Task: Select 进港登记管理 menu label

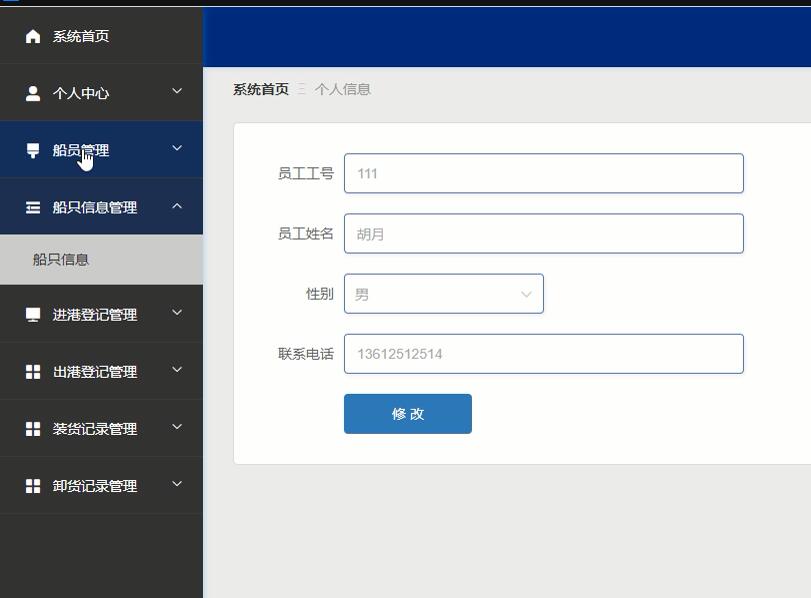Action: coord(95,315)
